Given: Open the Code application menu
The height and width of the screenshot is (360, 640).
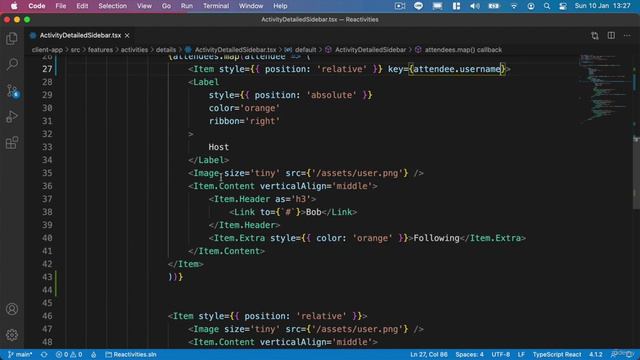Looking at the screenshot, I should point(37,6).
